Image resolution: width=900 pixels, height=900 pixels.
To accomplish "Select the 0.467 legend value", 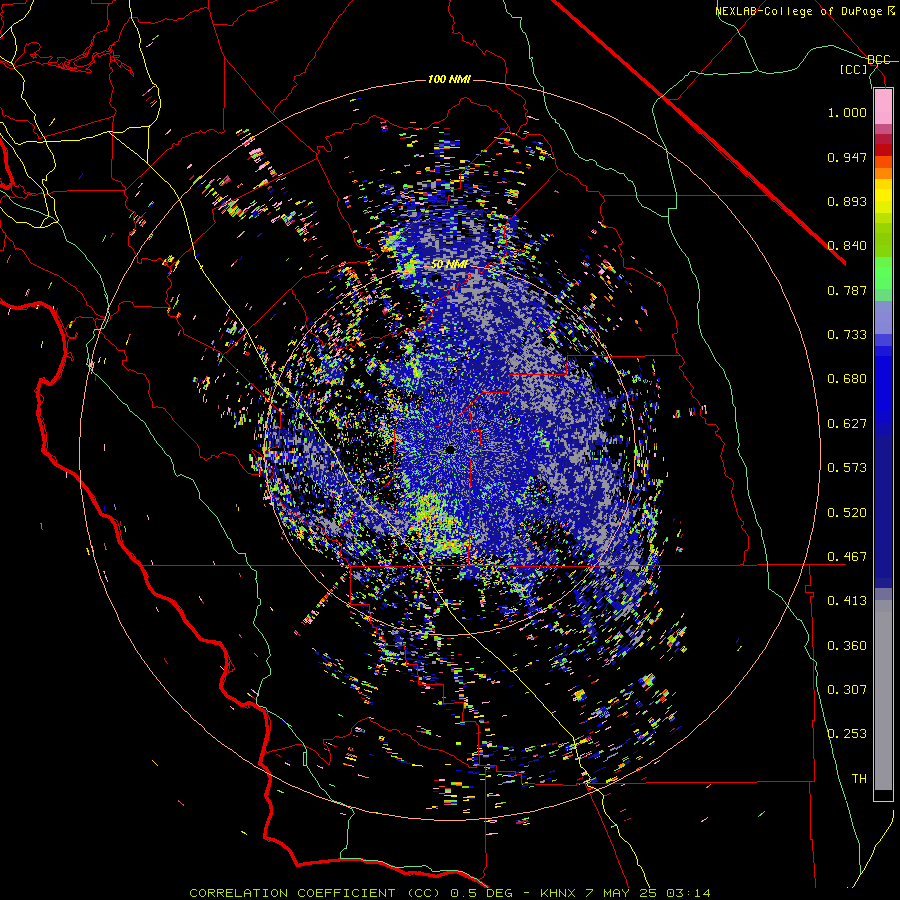I will pos(847,557).
